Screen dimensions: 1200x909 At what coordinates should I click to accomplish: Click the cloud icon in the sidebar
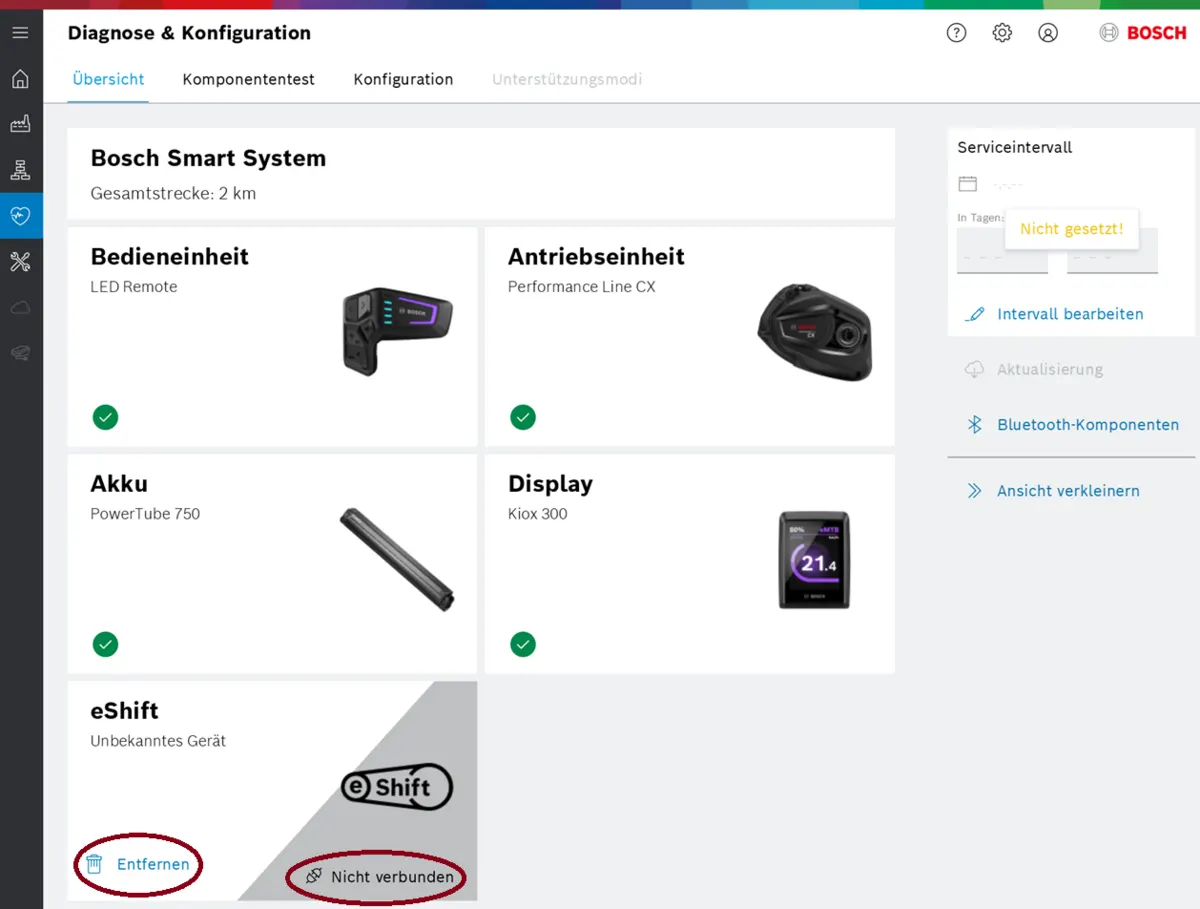pyautogui.click(x=20, y=307)
